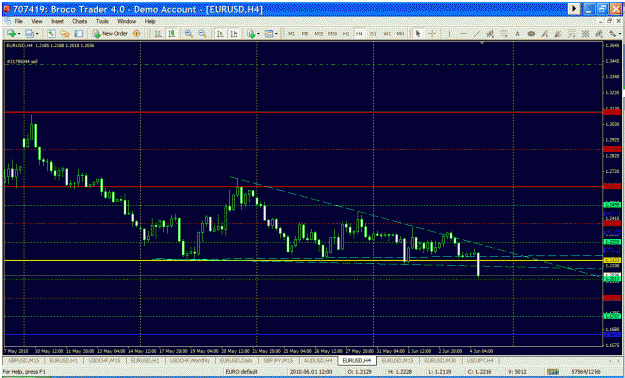
Task: Select the Ellipse drawing tool
Action: (531, 34)
